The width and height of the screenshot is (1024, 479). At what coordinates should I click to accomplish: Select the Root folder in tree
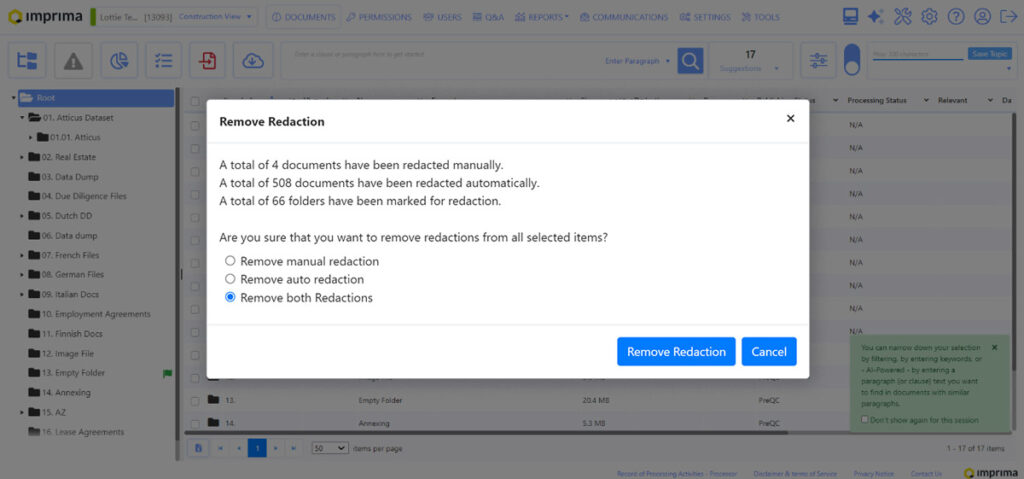tap(96, 98)
